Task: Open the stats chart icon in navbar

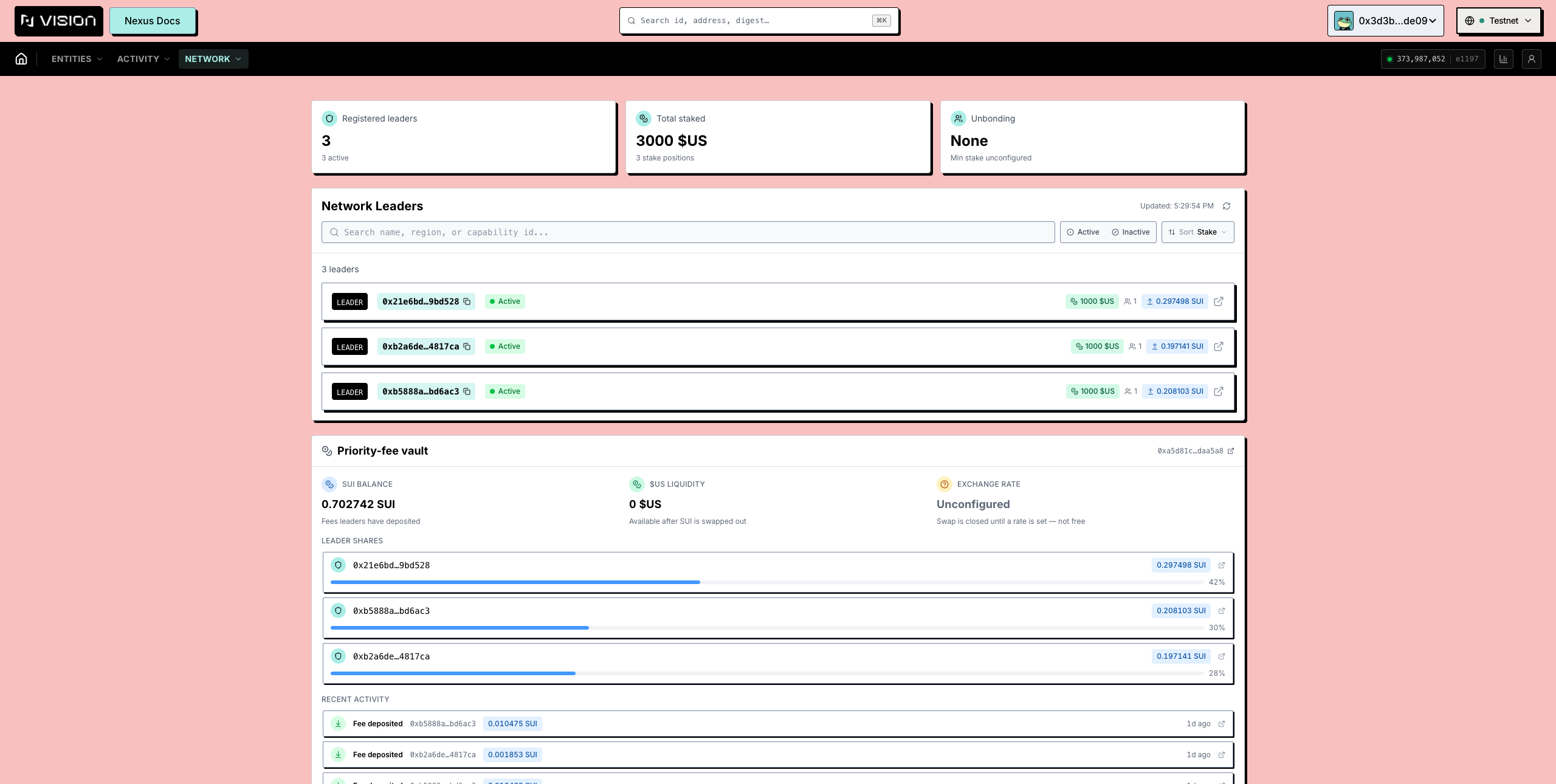Action: pyautogui.click(x=1503, y=59)
